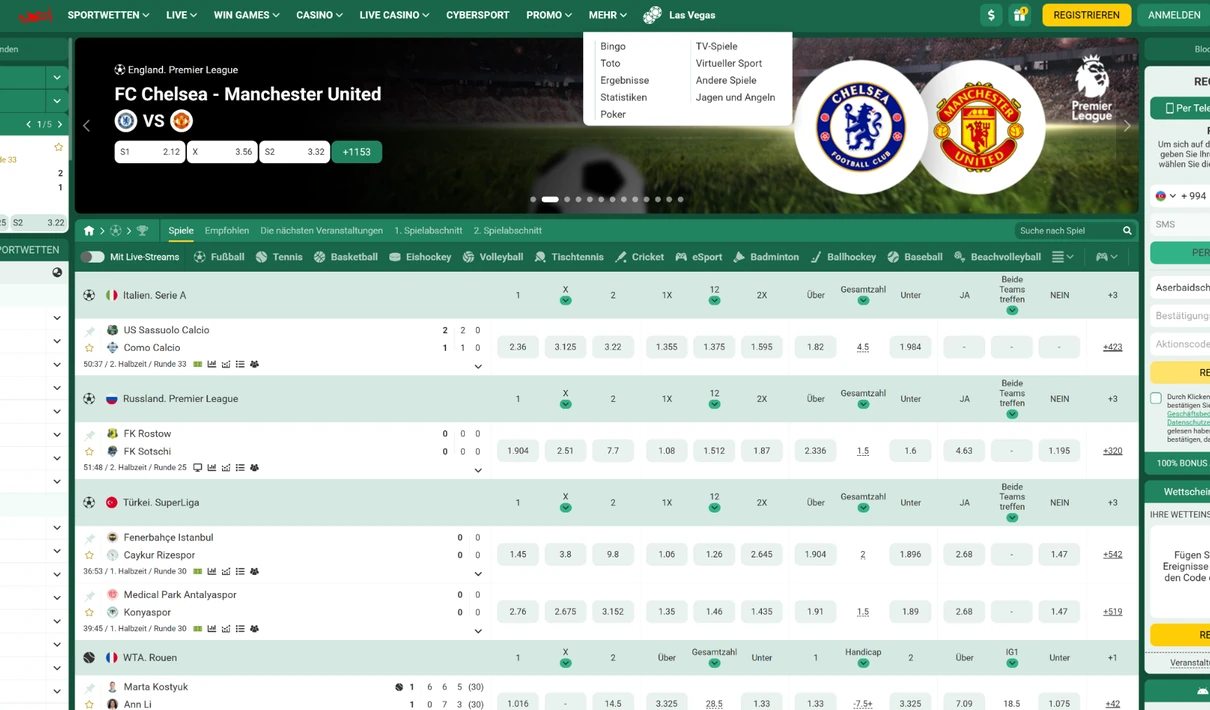This screenshot has width=1210, height=710.
Task: Switch to Die nächsten Veranstaltungen tab
Action: point(321,231)
